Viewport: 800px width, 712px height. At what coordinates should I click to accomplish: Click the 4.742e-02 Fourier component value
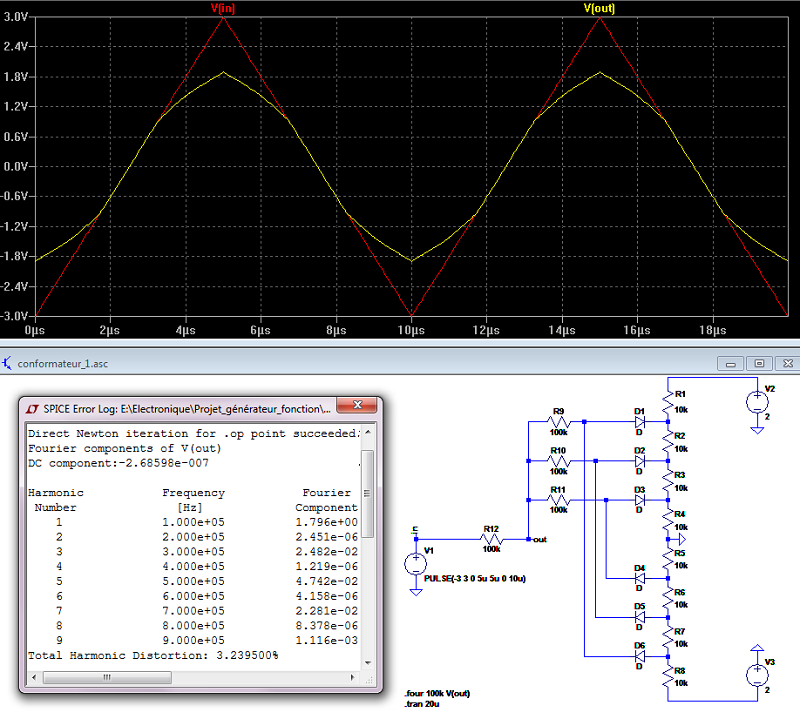327,581
